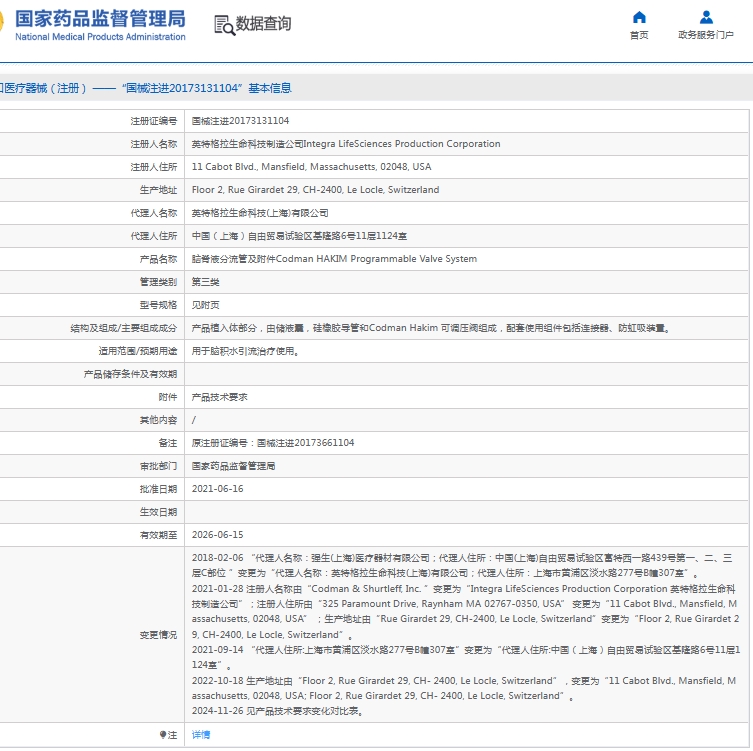Image resolution: width=753 pixels, height=751 pixels.
Task: Click the 基本信息 page heading
Action: click(x=270, y=88)
